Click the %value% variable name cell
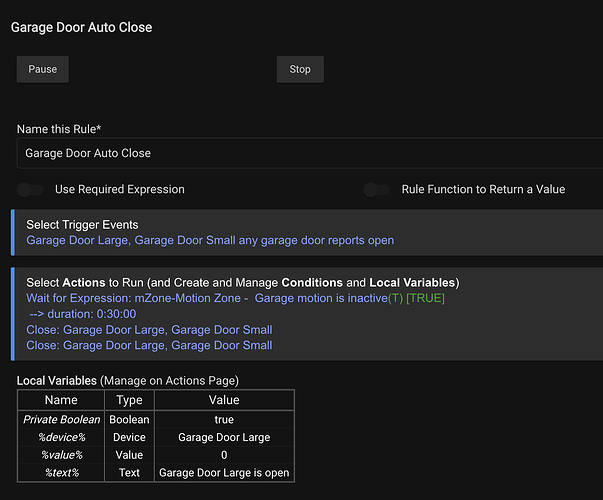The height and width of the screenshot is (500, 603). click(x=61, y=455)
